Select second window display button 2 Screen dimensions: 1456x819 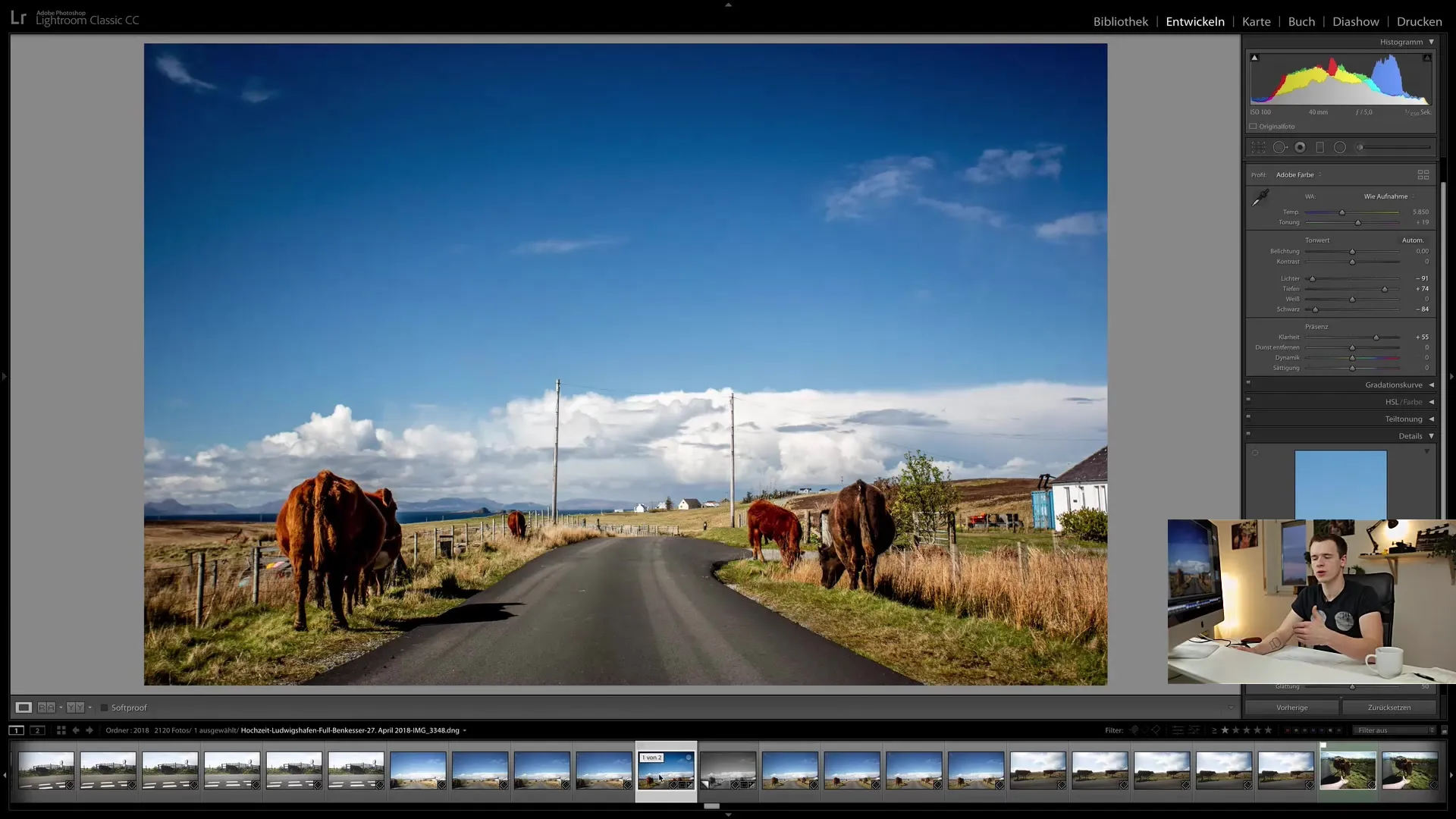pos(37,730)
